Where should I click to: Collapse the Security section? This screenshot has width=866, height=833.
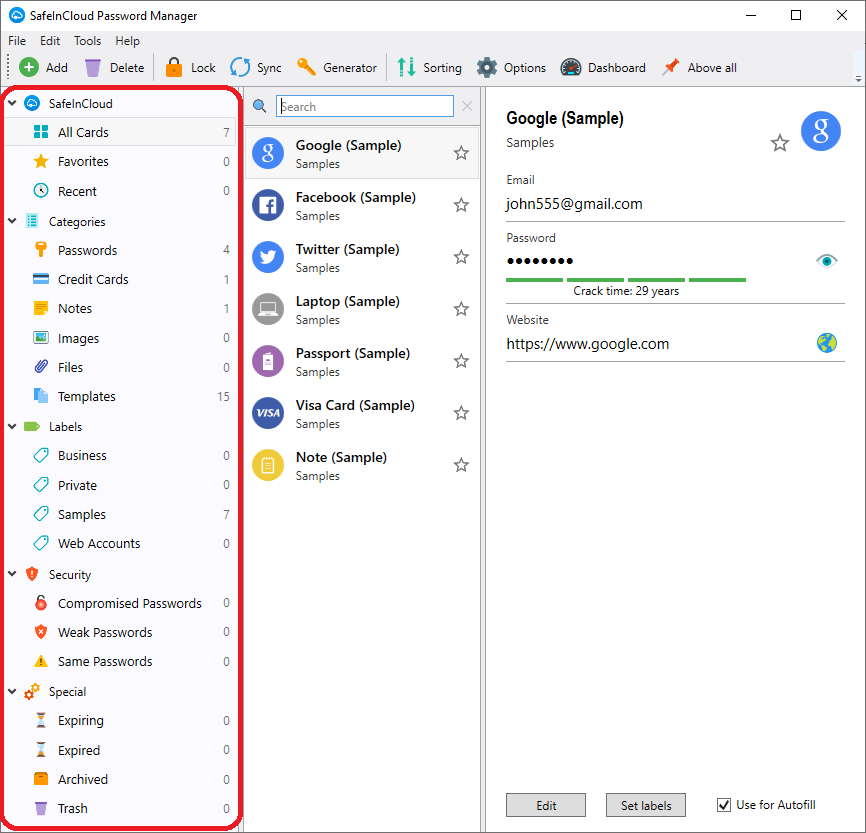(12, 574)
